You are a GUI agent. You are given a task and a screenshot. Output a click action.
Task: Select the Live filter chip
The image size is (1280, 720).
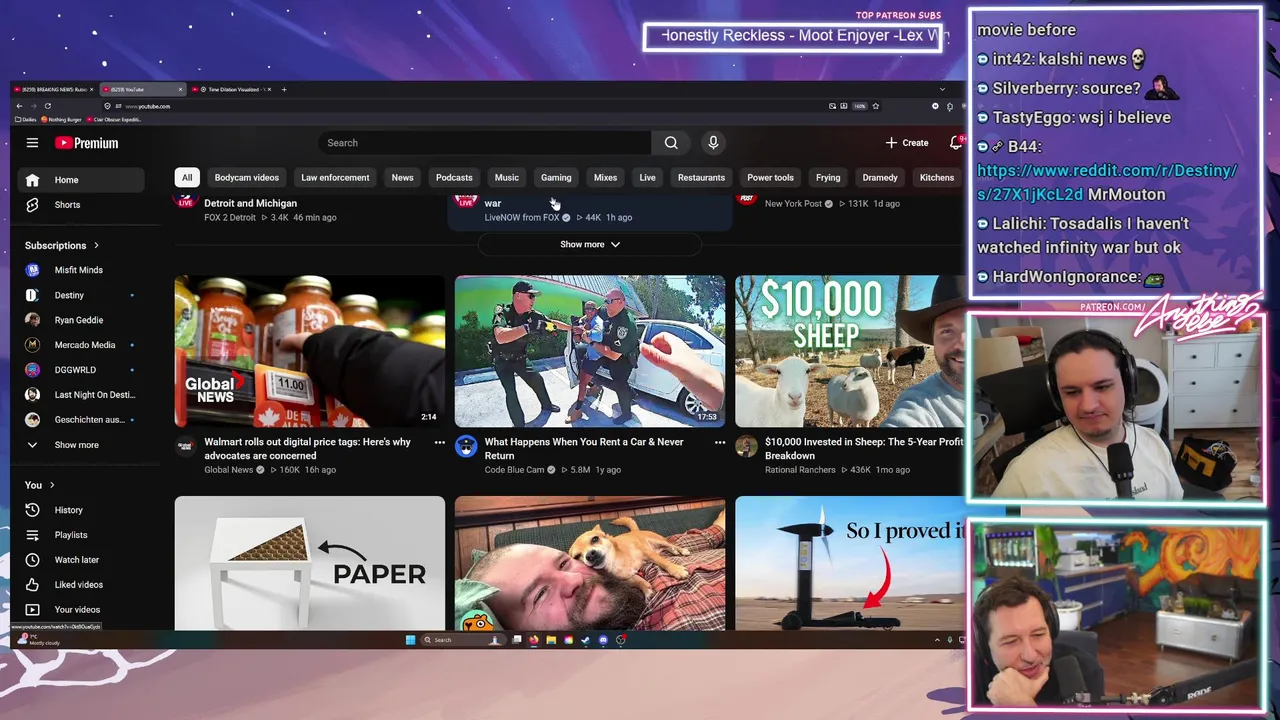point(648,178)
